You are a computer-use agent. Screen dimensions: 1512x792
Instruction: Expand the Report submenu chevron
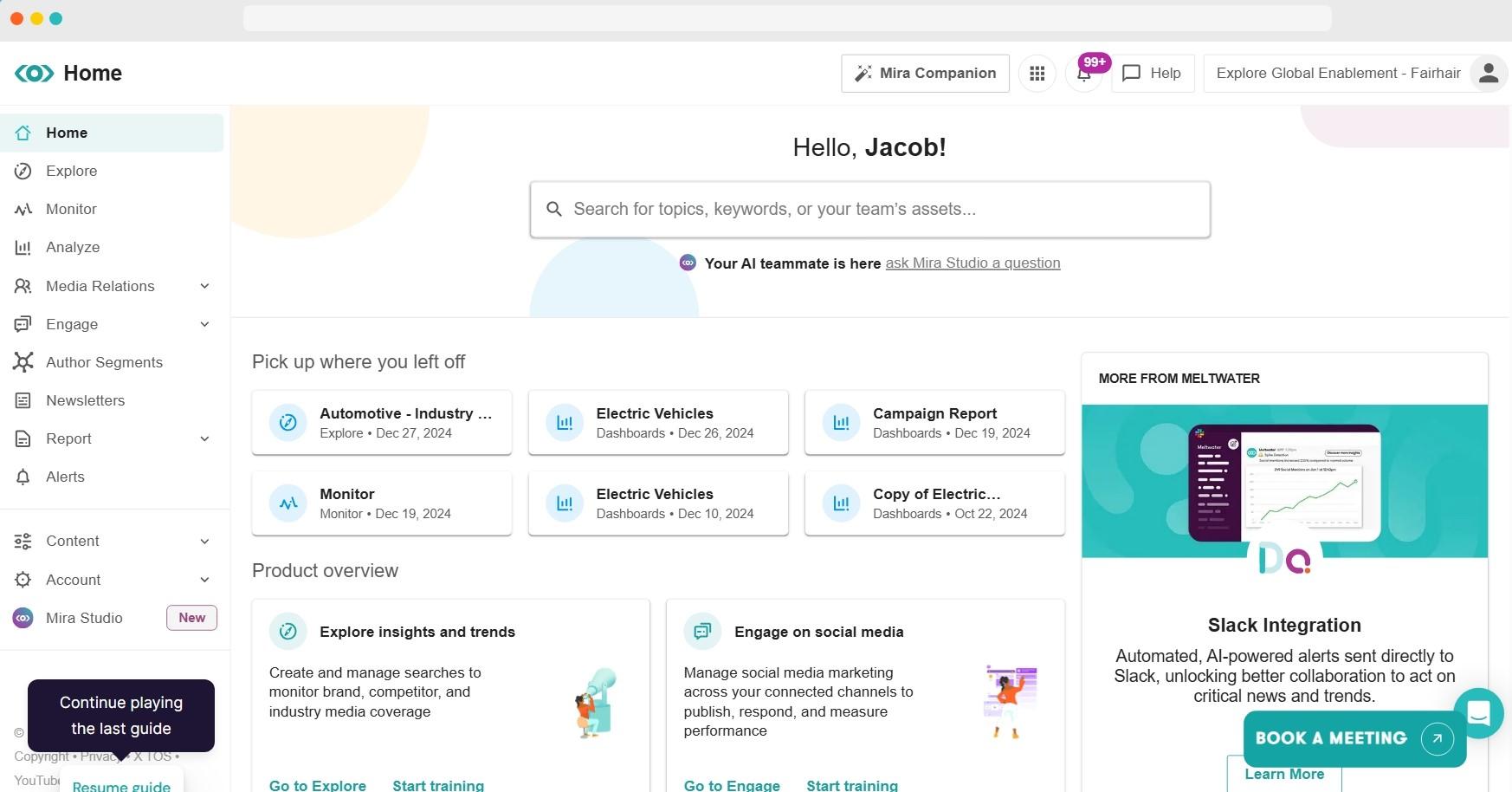click(x=205, y=438)
